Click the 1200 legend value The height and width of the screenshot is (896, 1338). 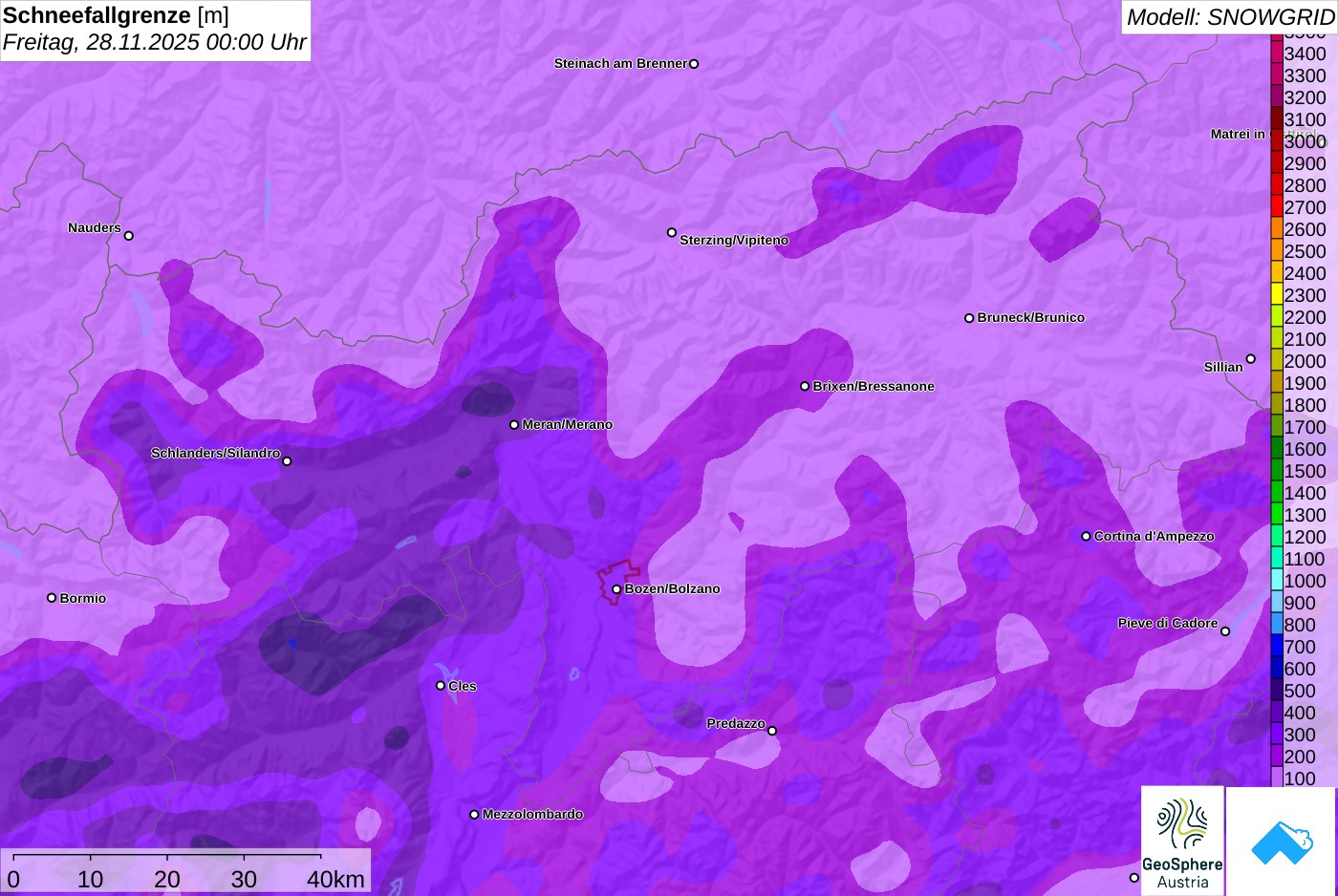click(x=1305, y=537)
